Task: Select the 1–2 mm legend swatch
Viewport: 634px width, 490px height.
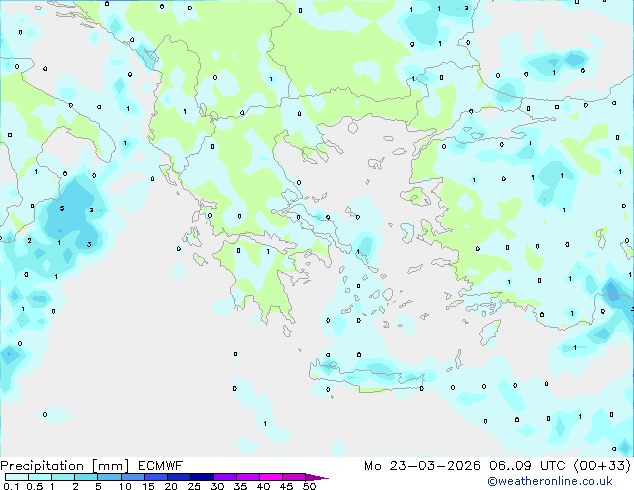Action: [63, 477]
